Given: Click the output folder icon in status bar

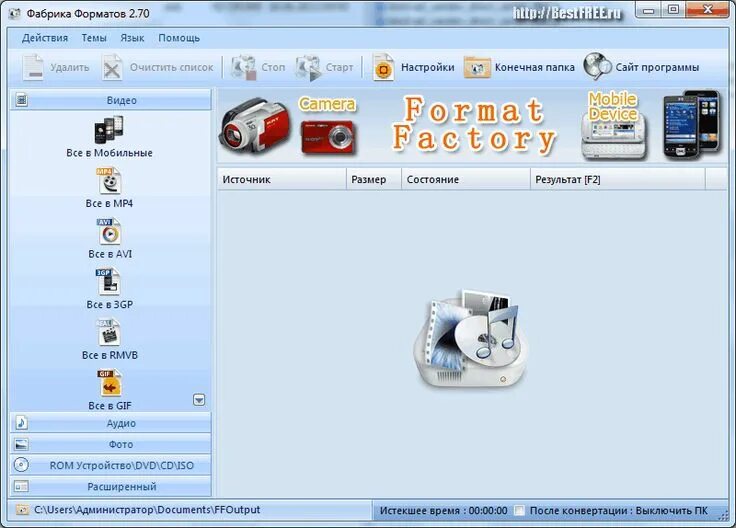Looking at the screenshot, I should [22, 510].
